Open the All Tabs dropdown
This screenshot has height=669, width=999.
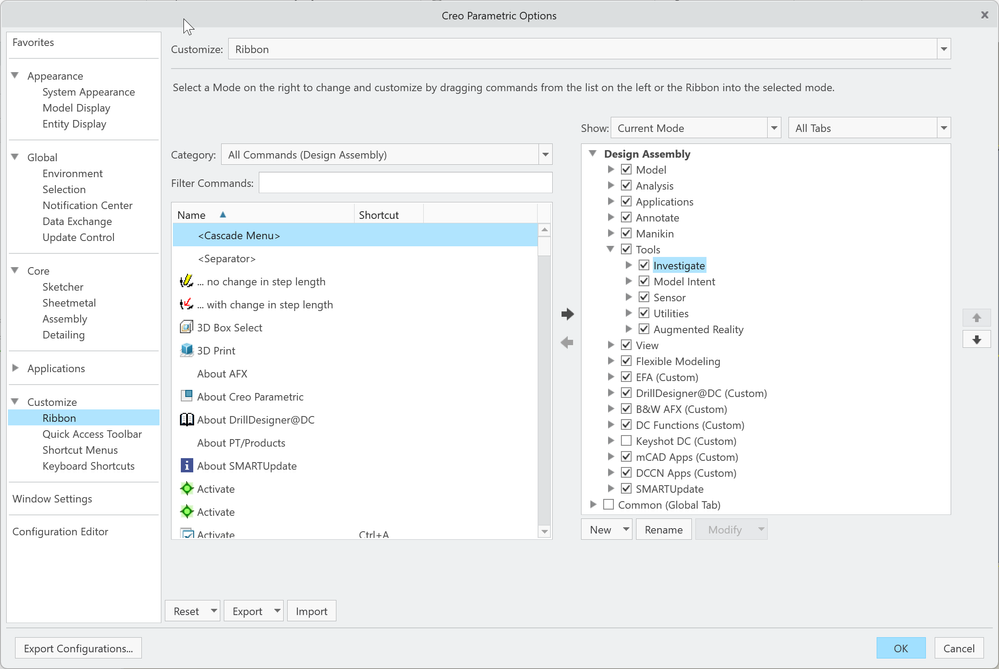click(943, 128)
